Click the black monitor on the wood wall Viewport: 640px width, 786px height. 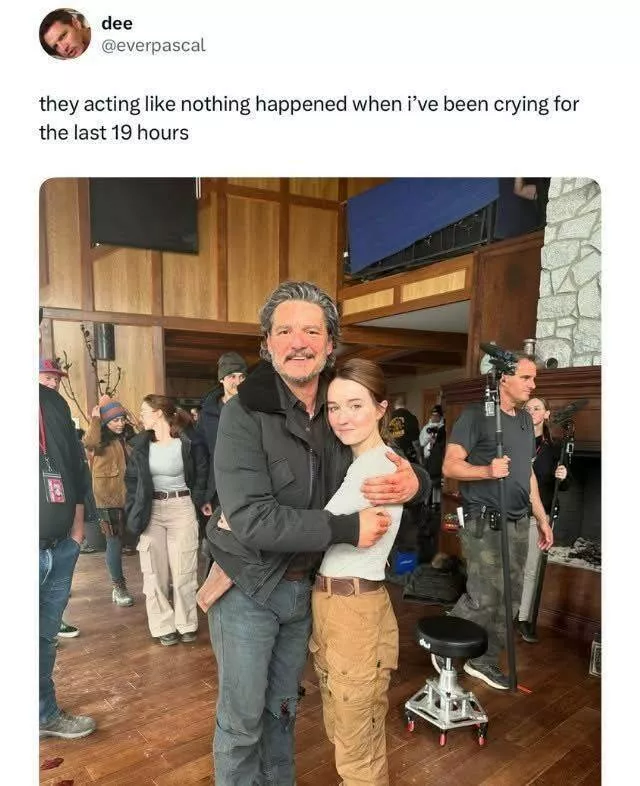143,214
